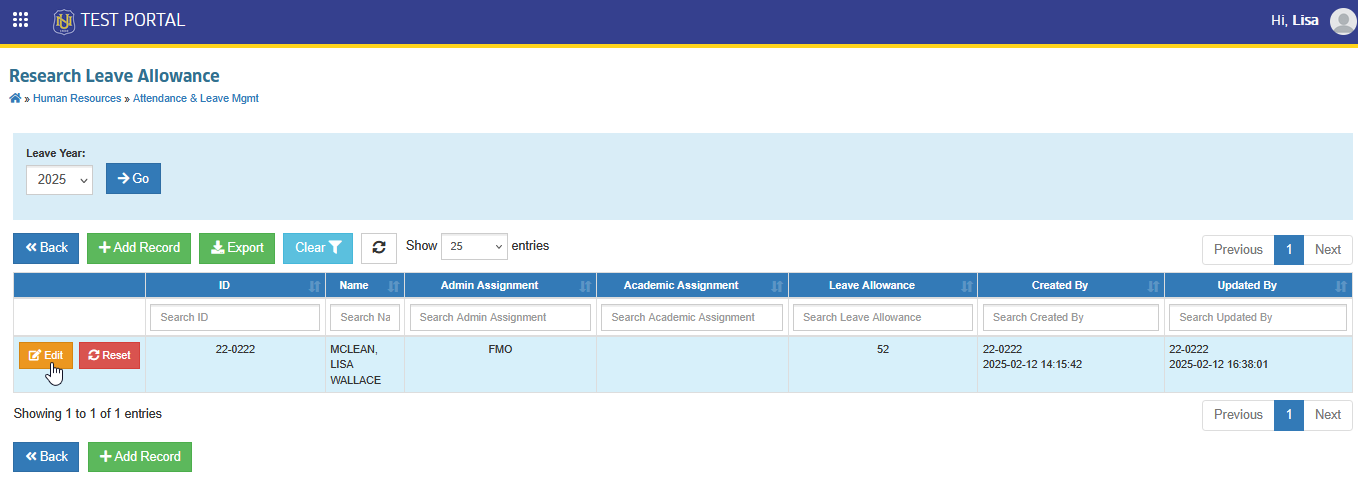Image resolution: width=1358 pixels, height=496 pixels.
Task: Sort by the Name column arrows
Action: point(393,286)
